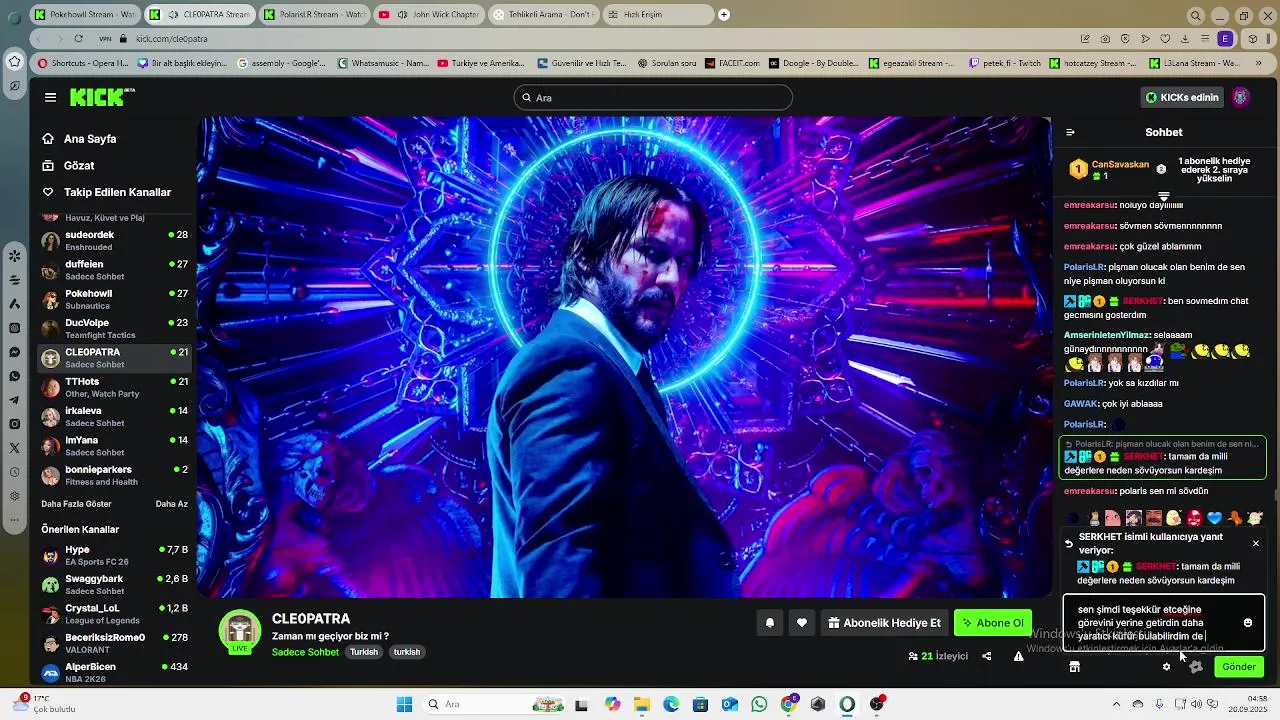Open the Windows Start menu
The width and height of the screenshot is (1280, 720).
405,704
